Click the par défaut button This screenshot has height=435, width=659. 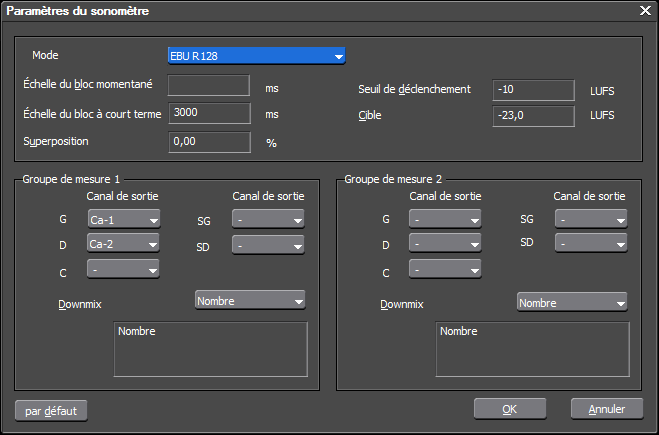coord(51,411)
